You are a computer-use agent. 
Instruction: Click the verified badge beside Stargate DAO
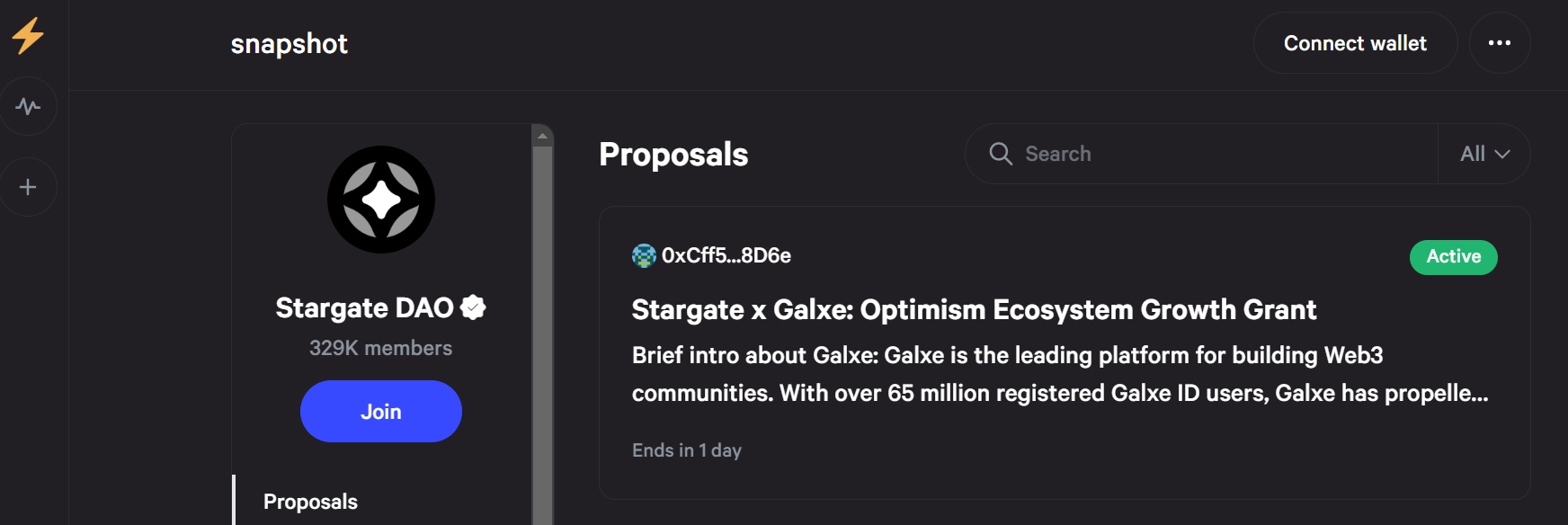(473, 307)
